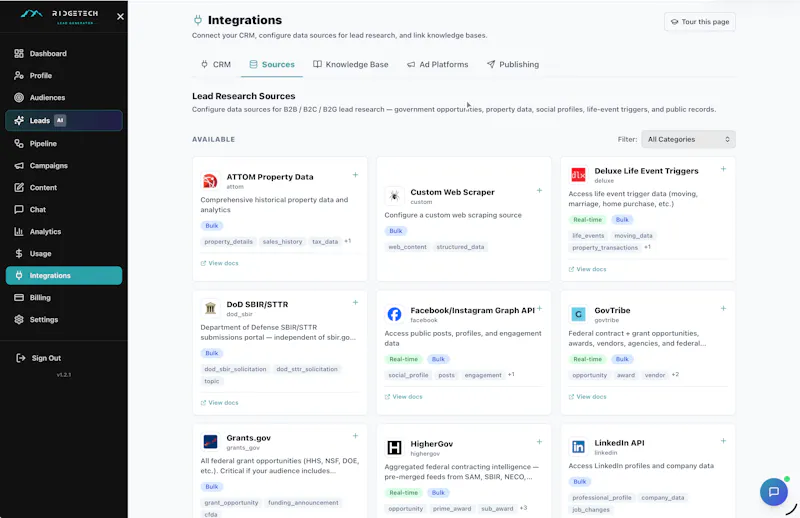Screen dimensions: 800x518
Task: Click Tour this page button
Action: point(699,21)
